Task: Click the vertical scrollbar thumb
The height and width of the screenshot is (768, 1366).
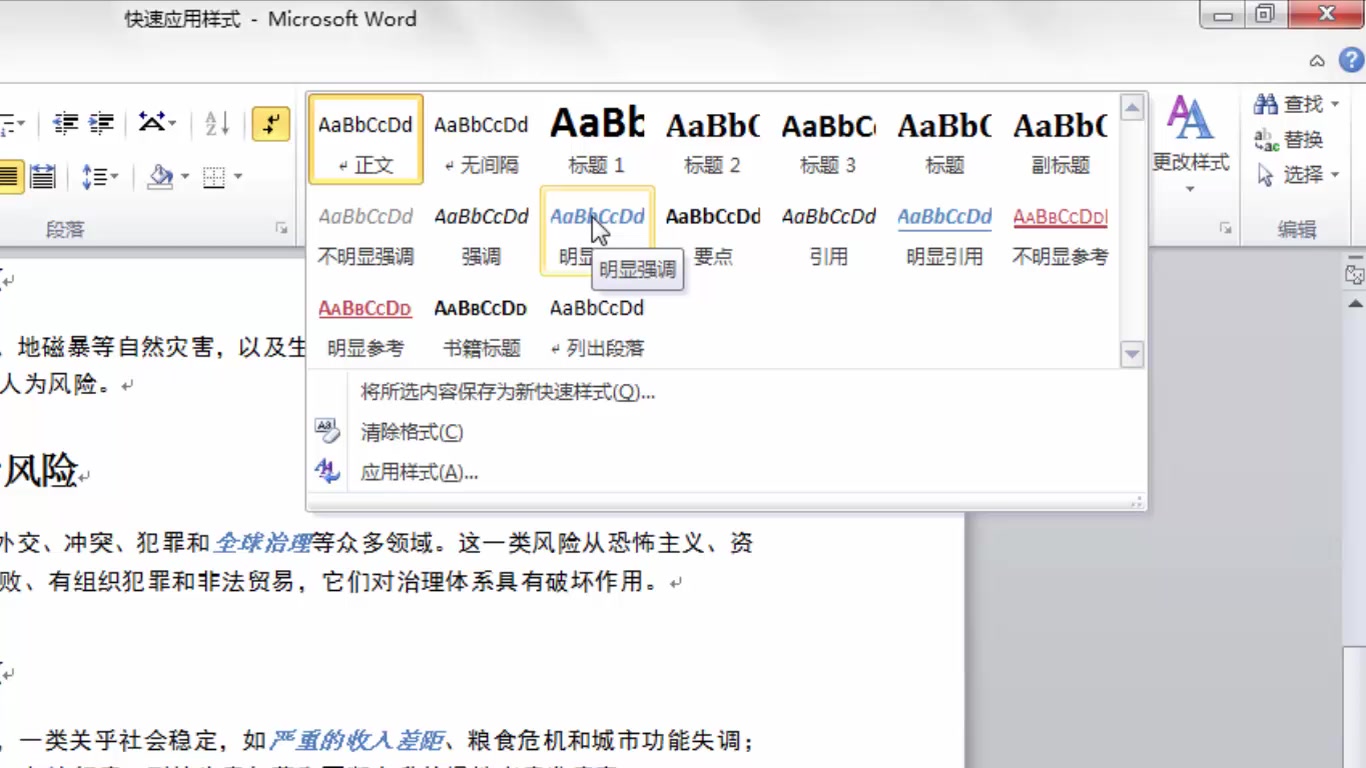Action: click(1355, 708)
